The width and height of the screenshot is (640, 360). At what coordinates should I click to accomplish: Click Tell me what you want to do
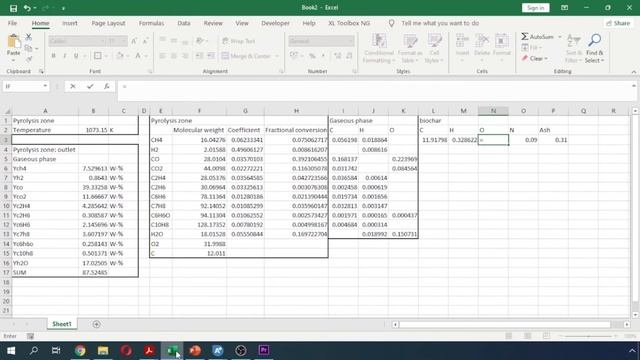pos(440,23)
